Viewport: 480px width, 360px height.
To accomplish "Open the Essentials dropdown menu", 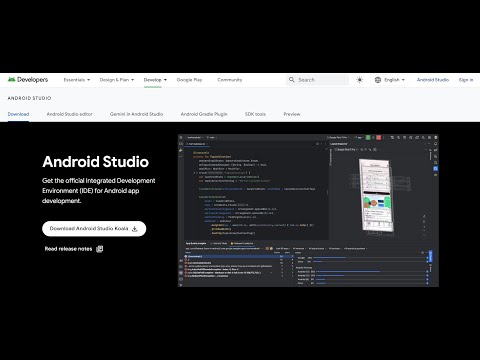I will click(77, 80).
